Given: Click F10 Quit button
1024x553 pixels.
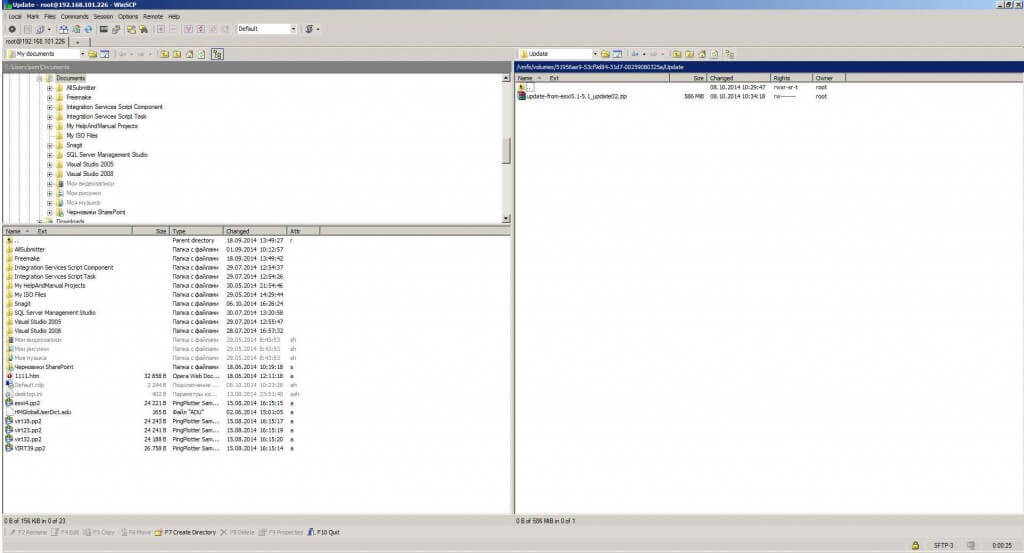Looking at the screenshot, I should (323, 533).
